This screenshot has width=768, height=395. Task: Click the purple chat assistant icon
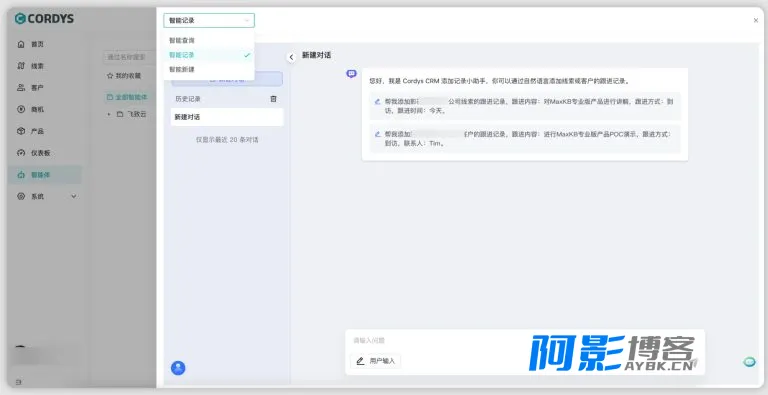pos(351,74)
